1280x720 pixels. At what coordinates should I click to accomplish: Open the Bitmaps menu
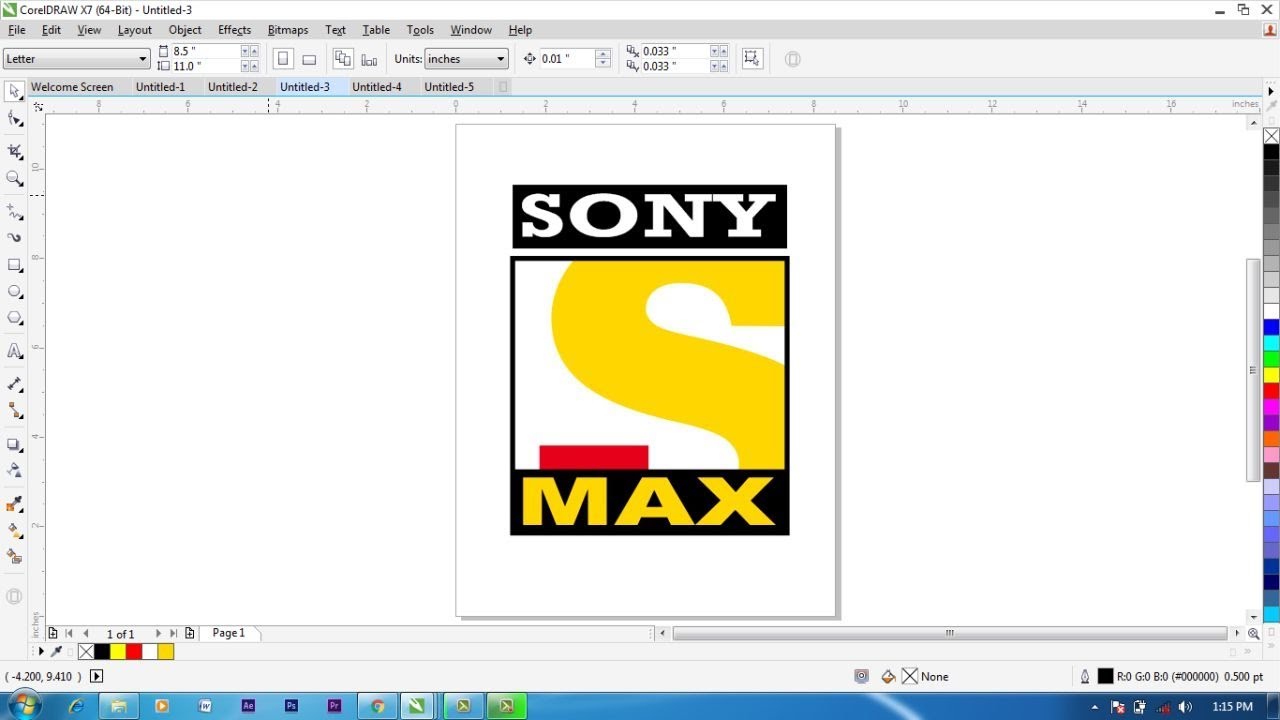coord(288,30)
